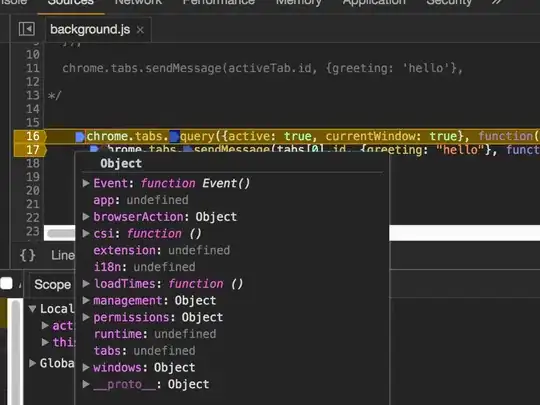Screen dimensions: 540x405
Task: Switch to the Security panel tab
Action: click(449, 3)
